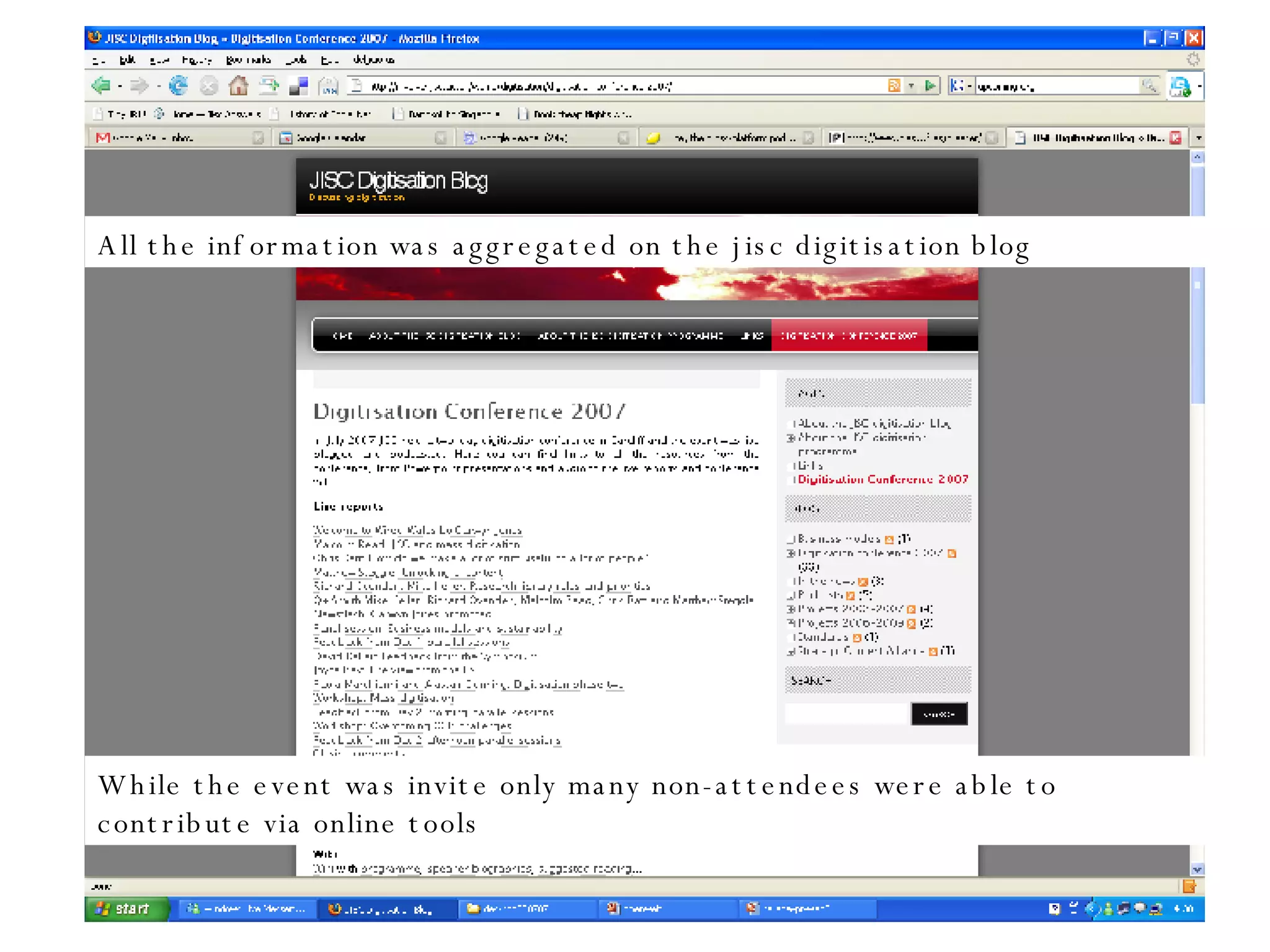Switch to the Gmail Inbox tab
The height and width of the screenshot is (952, 1270).
179,138
